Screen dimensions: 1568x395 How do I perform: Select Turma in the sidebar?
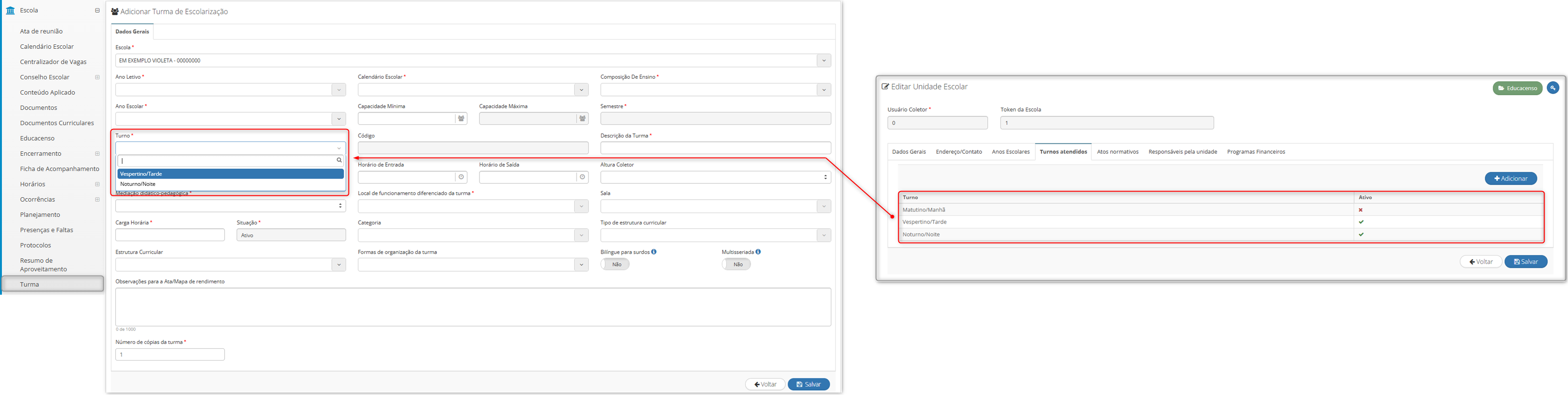tap(53, 284)
